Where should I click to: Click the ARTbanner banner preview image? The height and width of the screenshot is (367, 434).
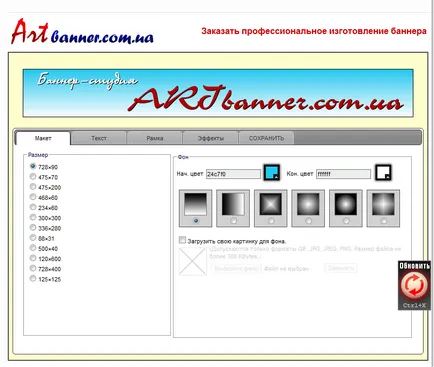218,93
